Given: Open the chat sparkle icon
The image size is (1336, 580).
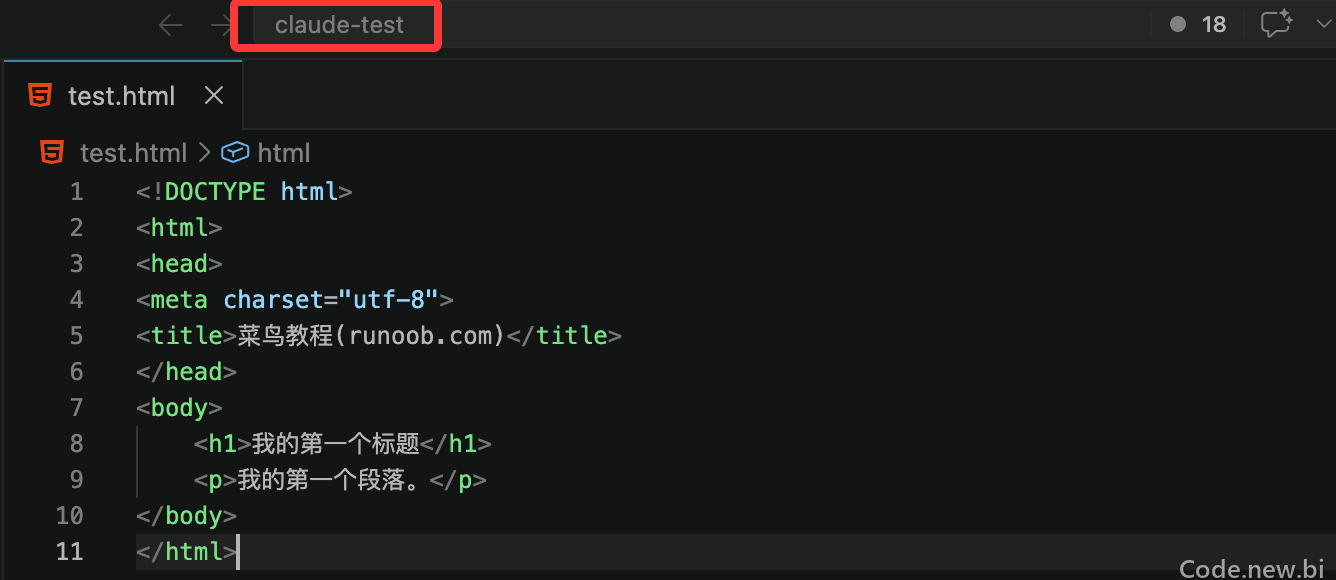Looking at the screenshot, I should (x=1276, y=24).
